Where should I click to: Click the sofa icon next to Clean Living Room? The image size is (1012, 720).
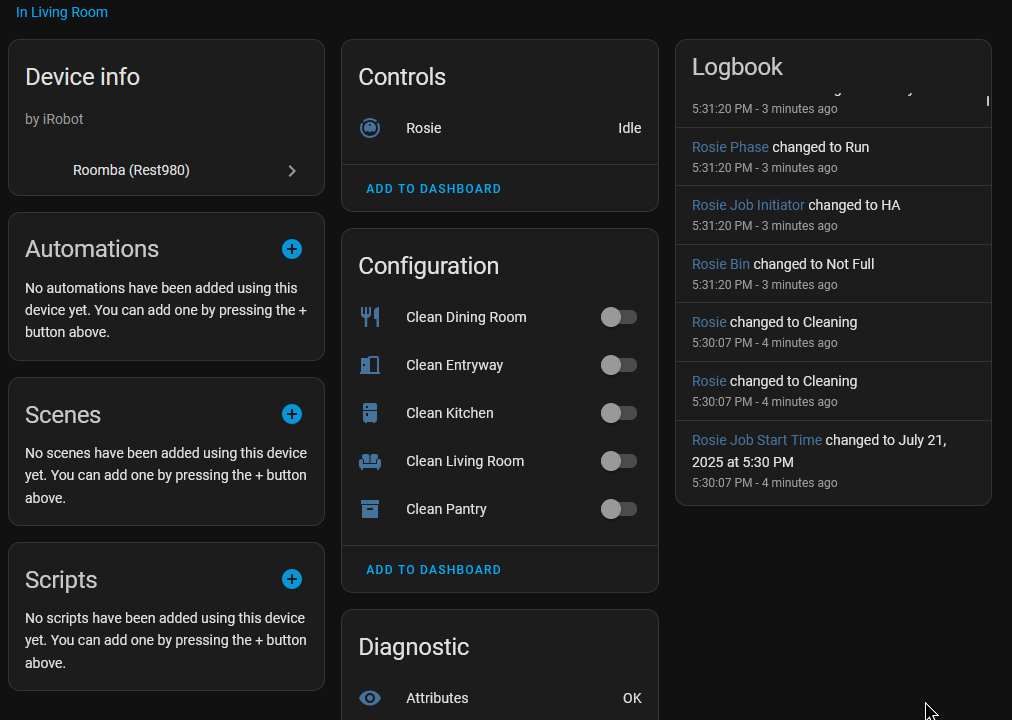370,461
